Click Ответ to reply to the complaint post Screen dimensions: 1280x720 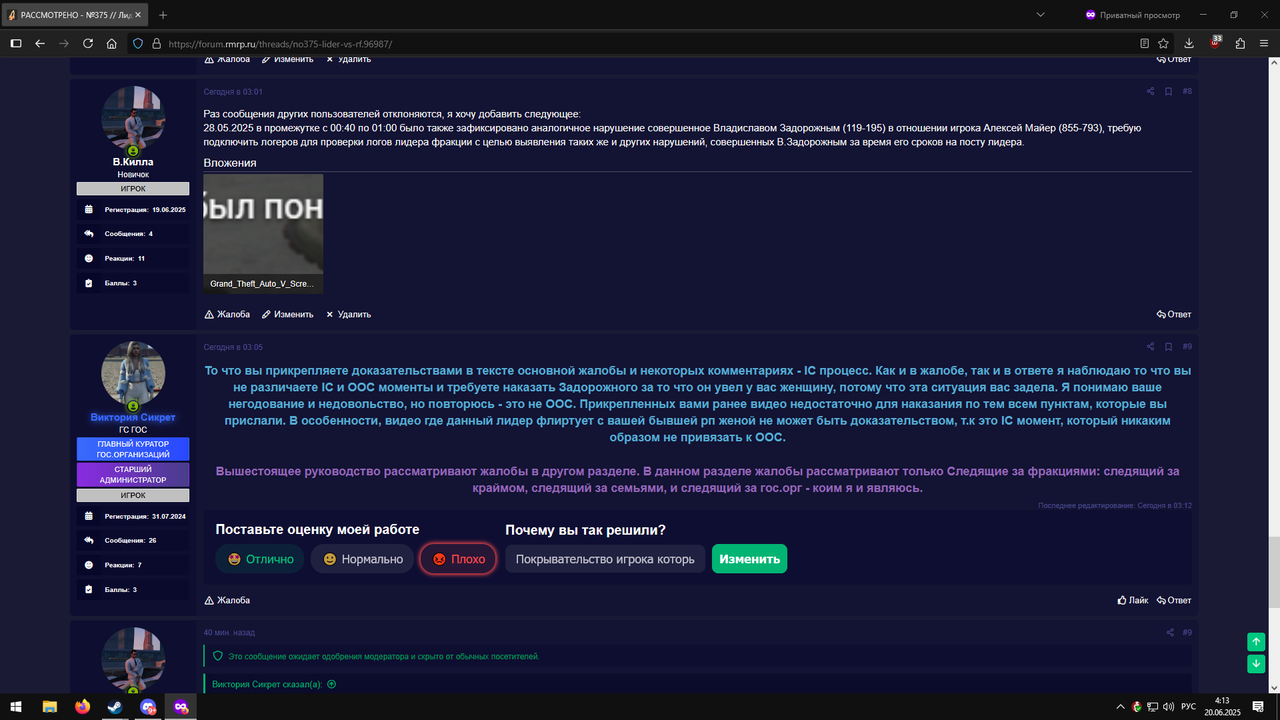1172,313
